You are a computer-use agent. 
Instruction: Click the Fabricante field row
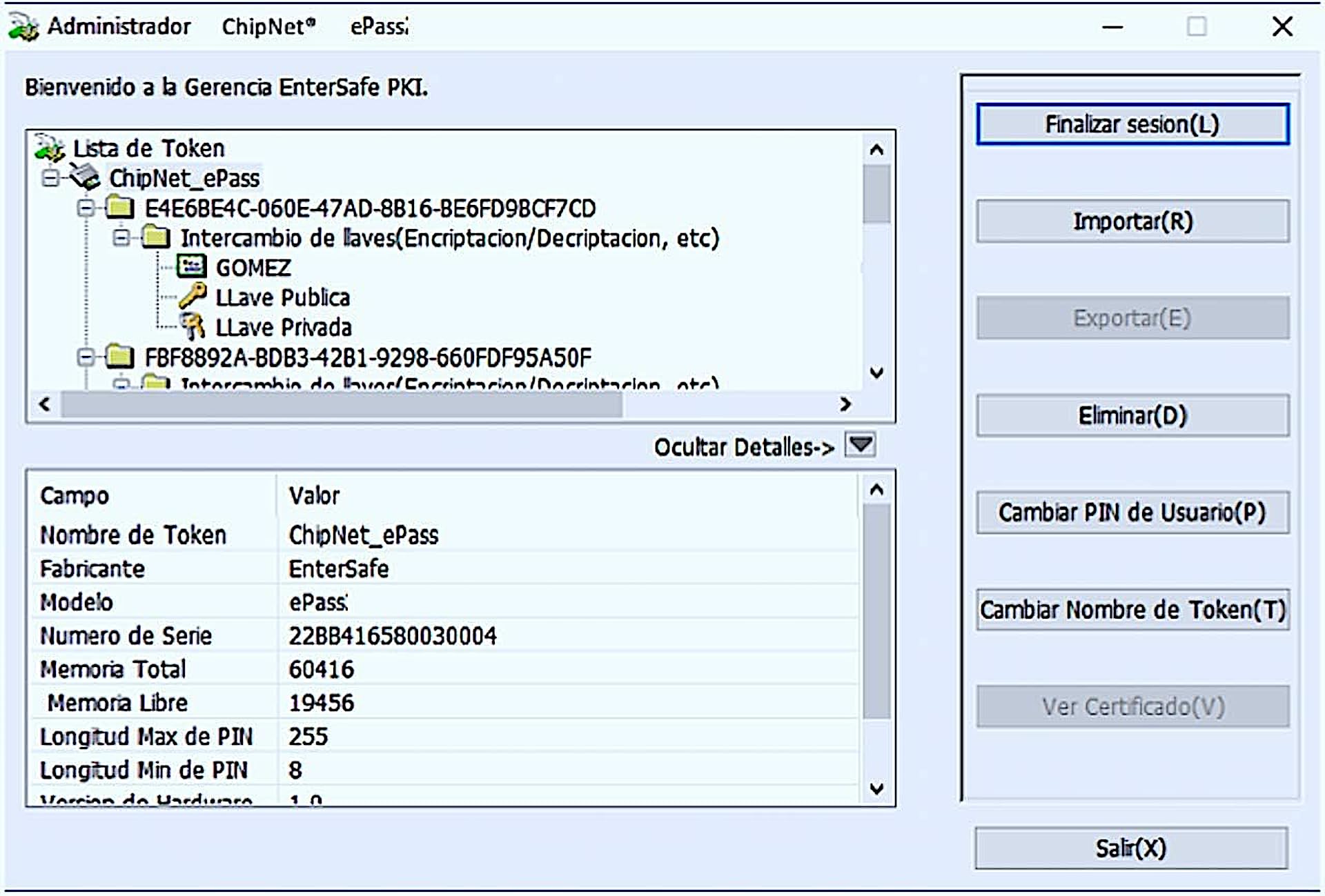click(x=445, y=569)
